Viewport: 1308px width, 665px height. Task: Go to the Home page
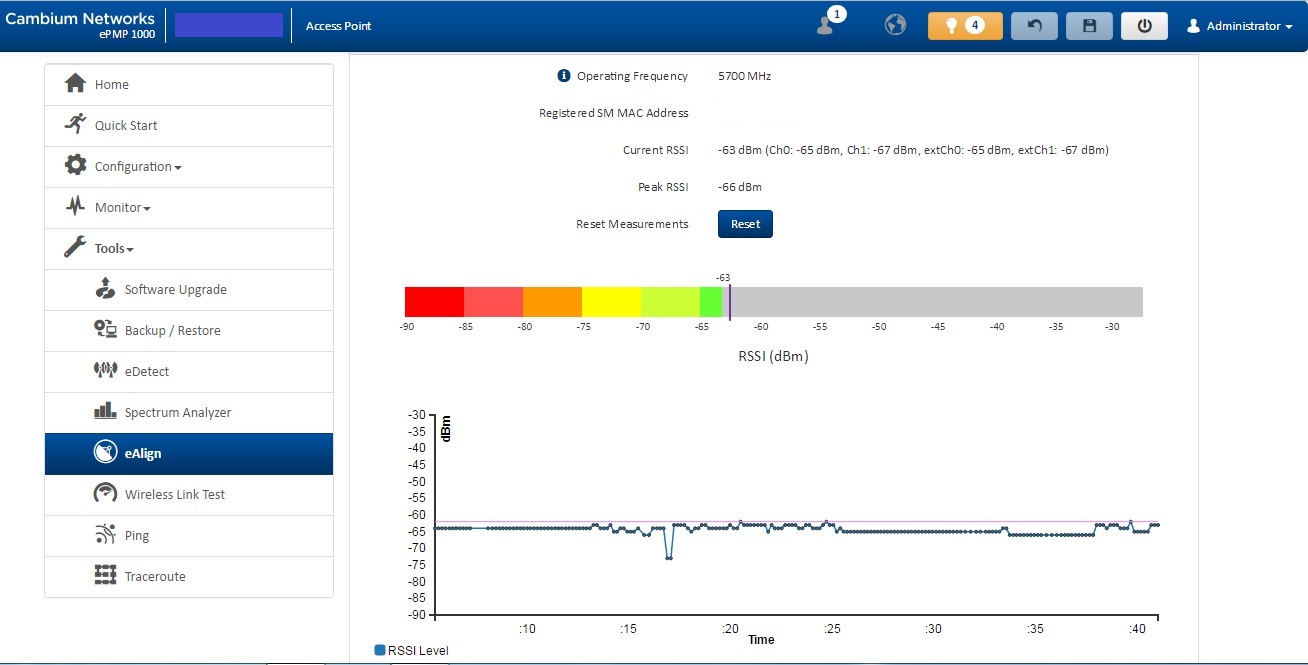pos(111,85)
